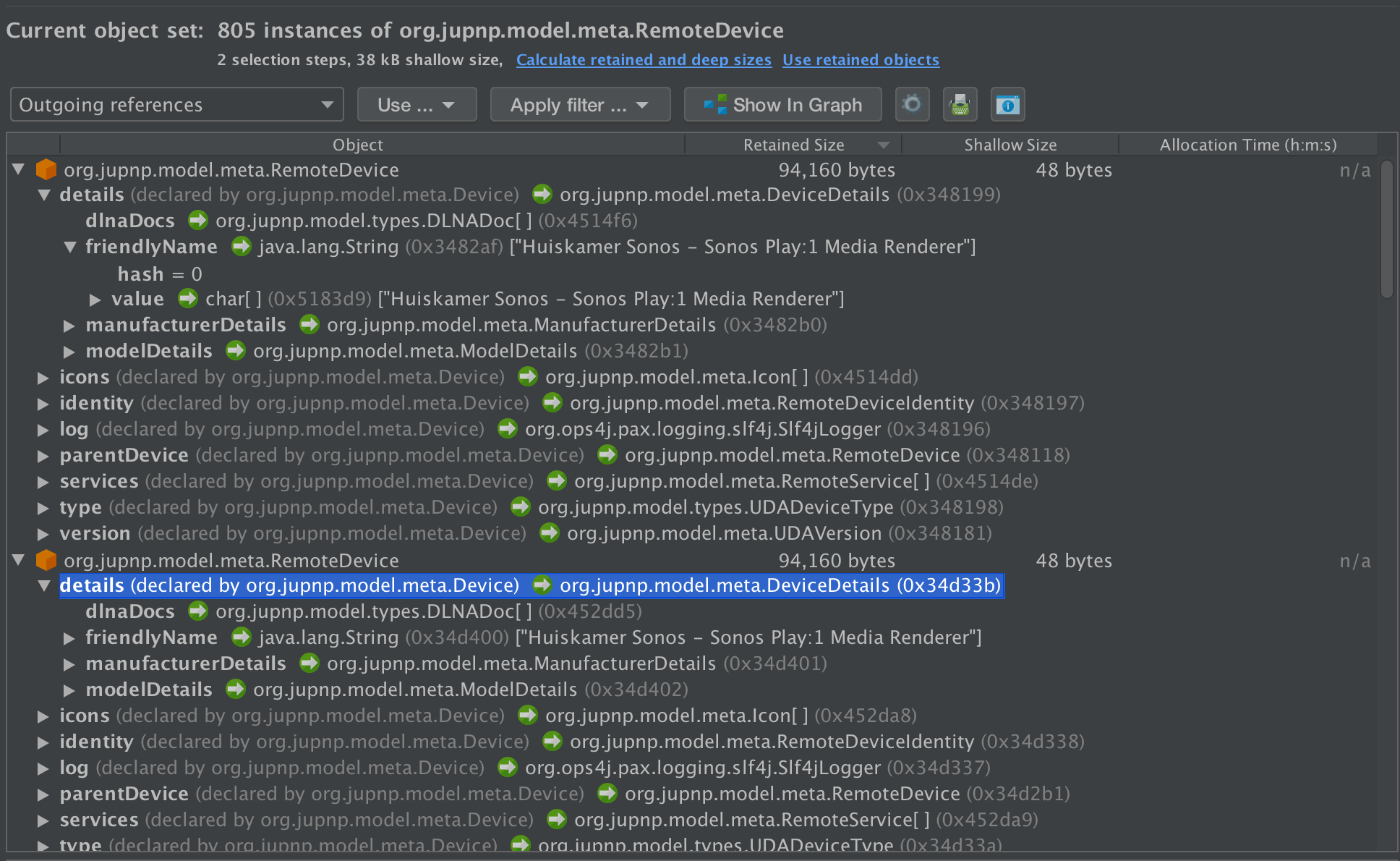Click the export/print view icon
1400x861 pixels.
pyautogui.click(x=960, y=105)
